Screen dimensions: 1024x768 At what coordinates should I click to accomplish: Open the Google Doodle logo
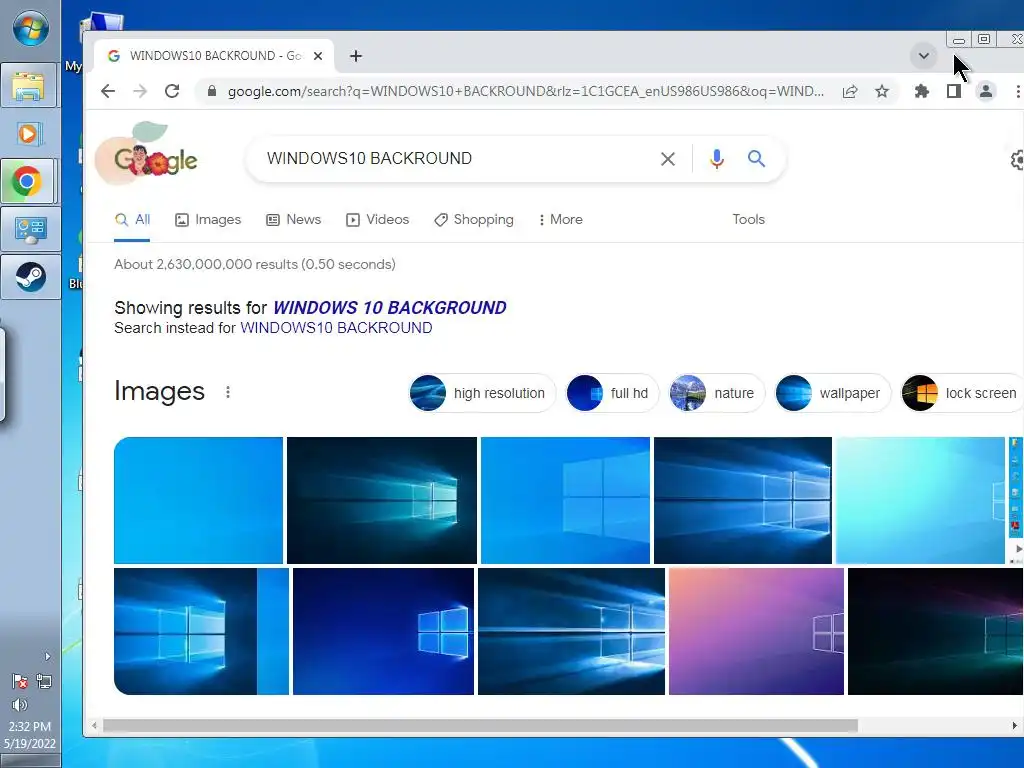[147, 154]
